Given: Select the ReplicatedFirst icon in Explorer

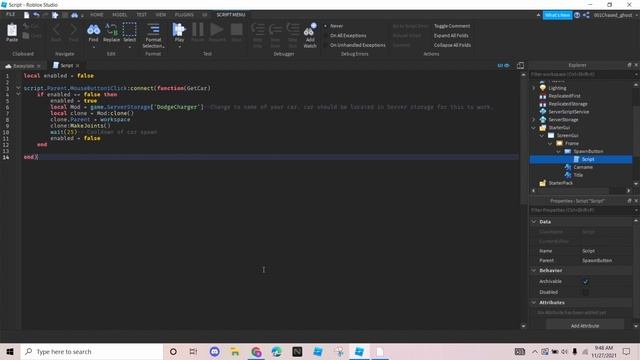Looking at the screenshot, I should click(x=542, y=96).
